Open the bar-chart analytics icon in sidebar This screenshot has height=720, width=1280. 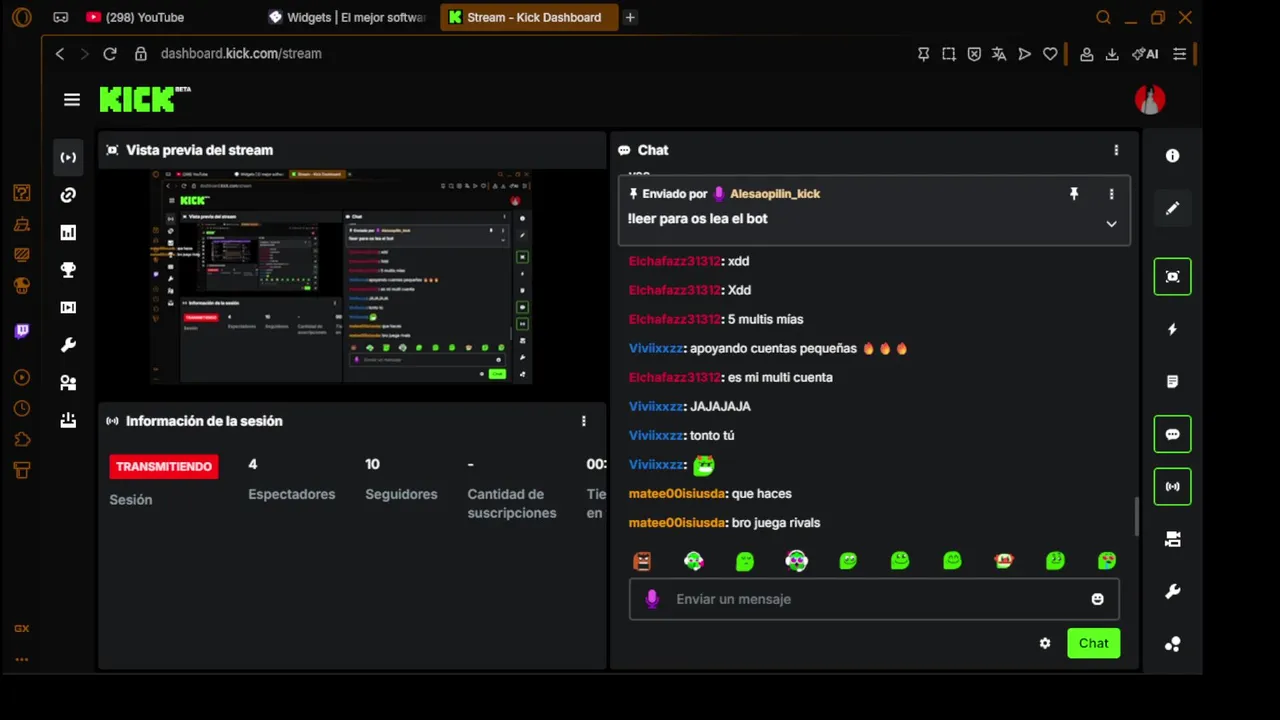(x=68, y=232)
